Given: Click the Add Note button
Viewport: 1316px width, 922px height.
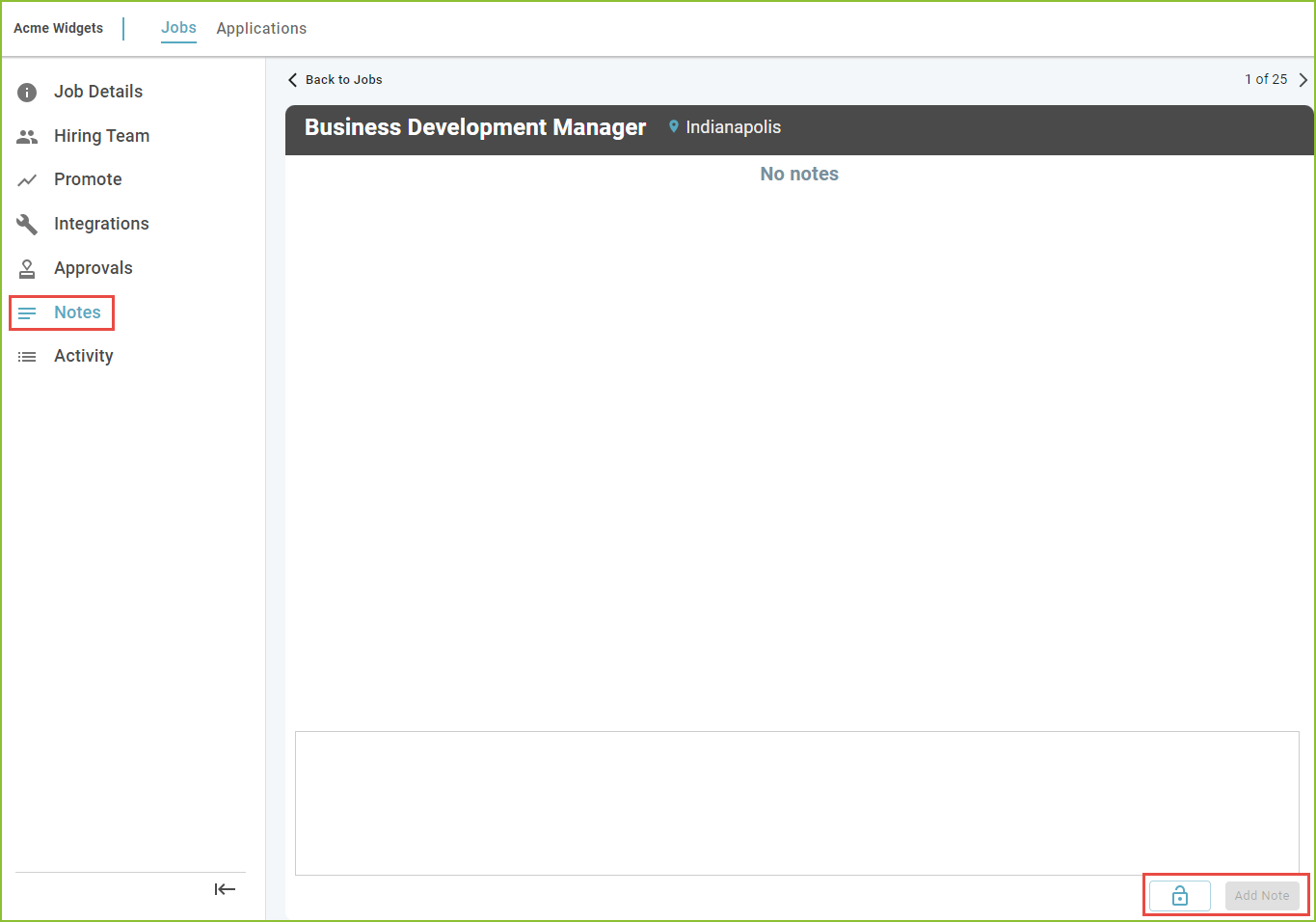Looking at the screenshot, I should [1262, 896].
